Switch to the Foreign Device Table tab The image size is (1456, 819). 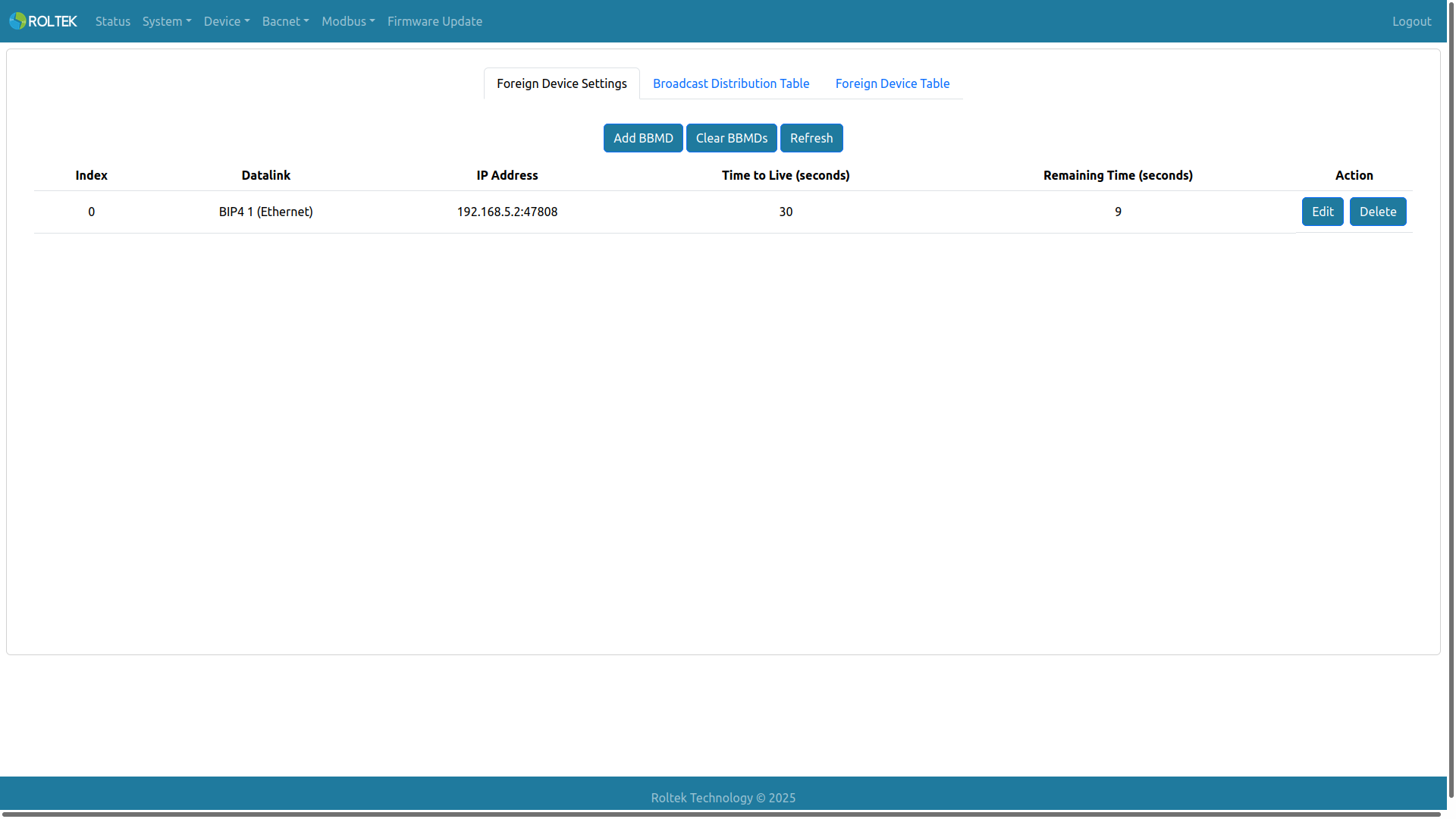(x=893, y=83)
